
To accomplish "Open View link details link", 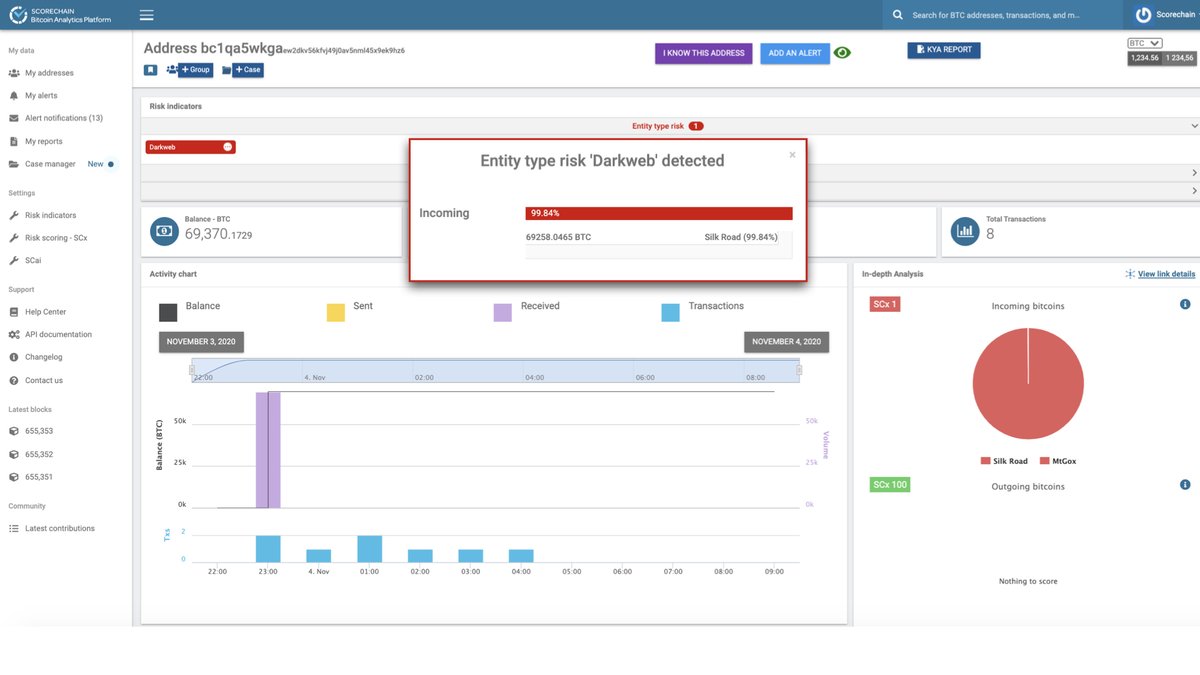I will [x=1166, y=274].
